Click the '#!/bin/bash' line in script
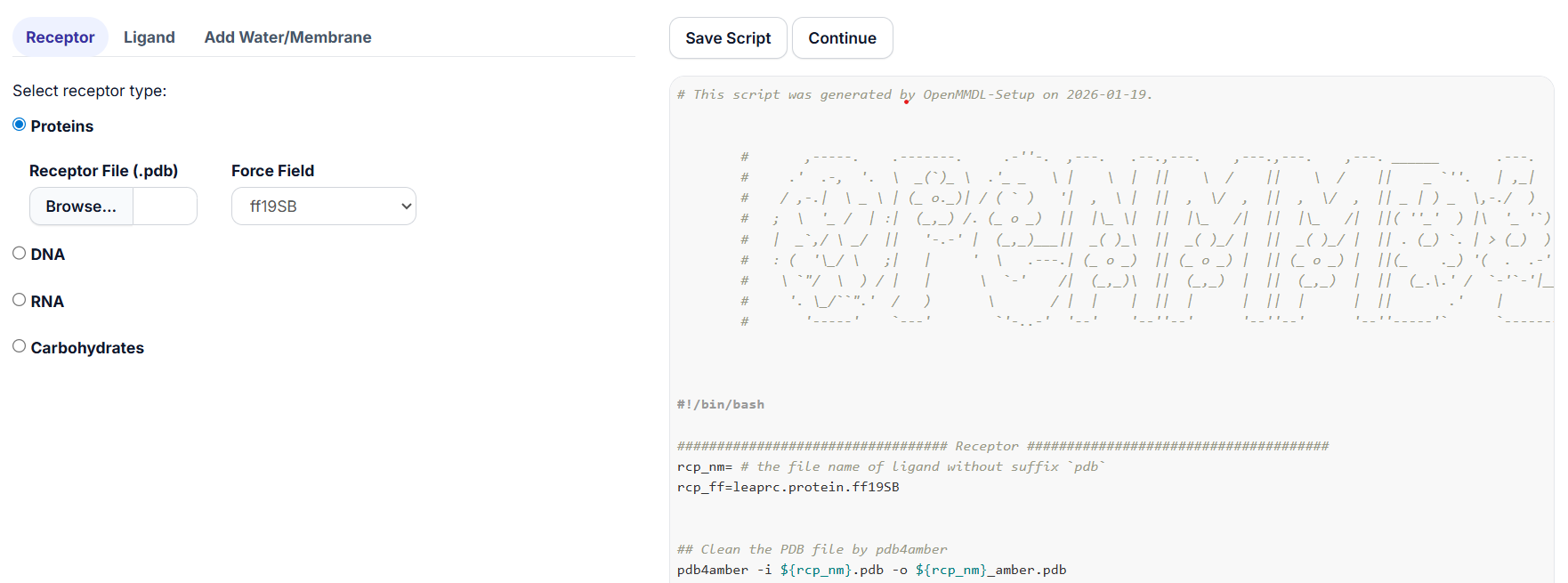Screen dimensions: 1568x583 721,404
